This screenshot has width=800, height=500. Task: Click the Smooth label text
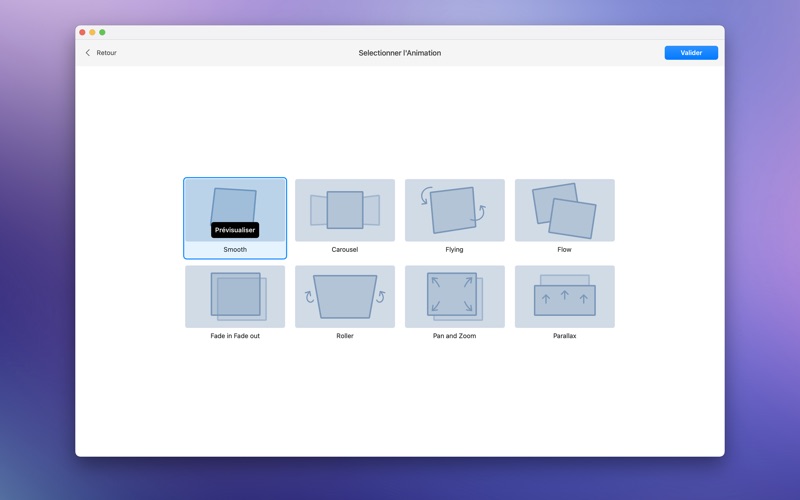pos(235,249)
